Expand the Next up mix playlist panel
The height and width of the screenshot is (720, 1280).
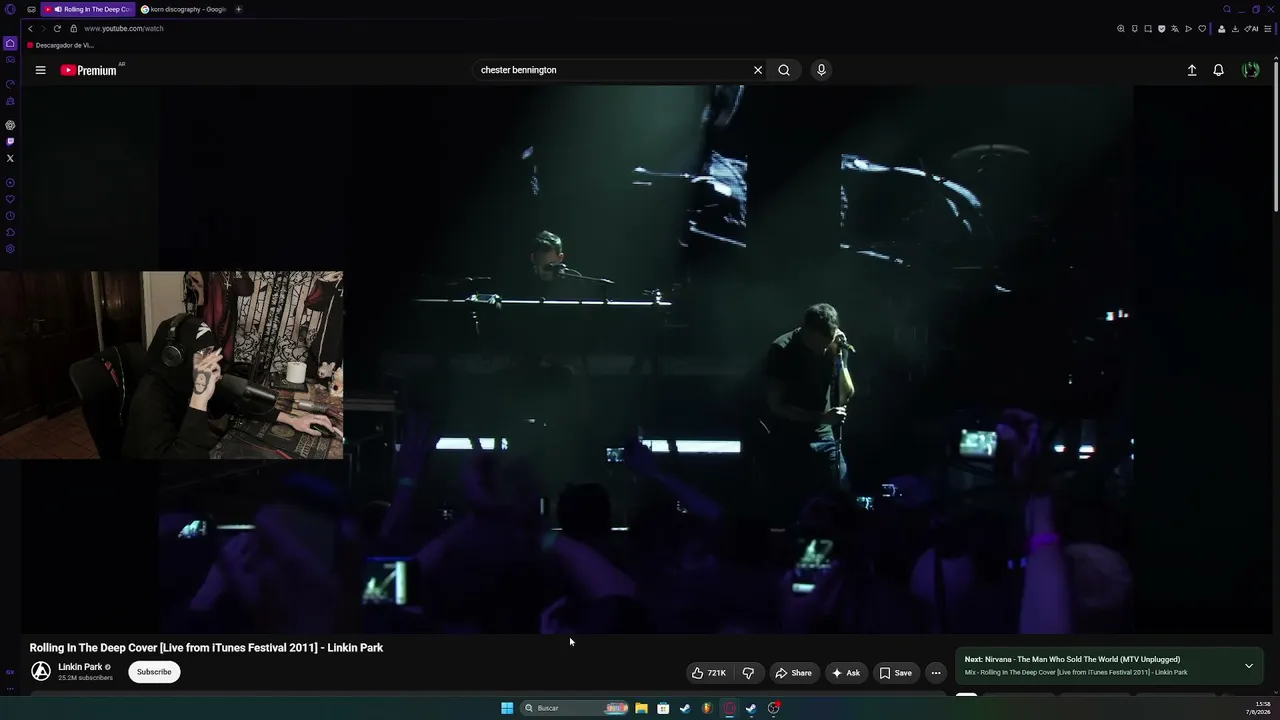[x=1248, y=666]
